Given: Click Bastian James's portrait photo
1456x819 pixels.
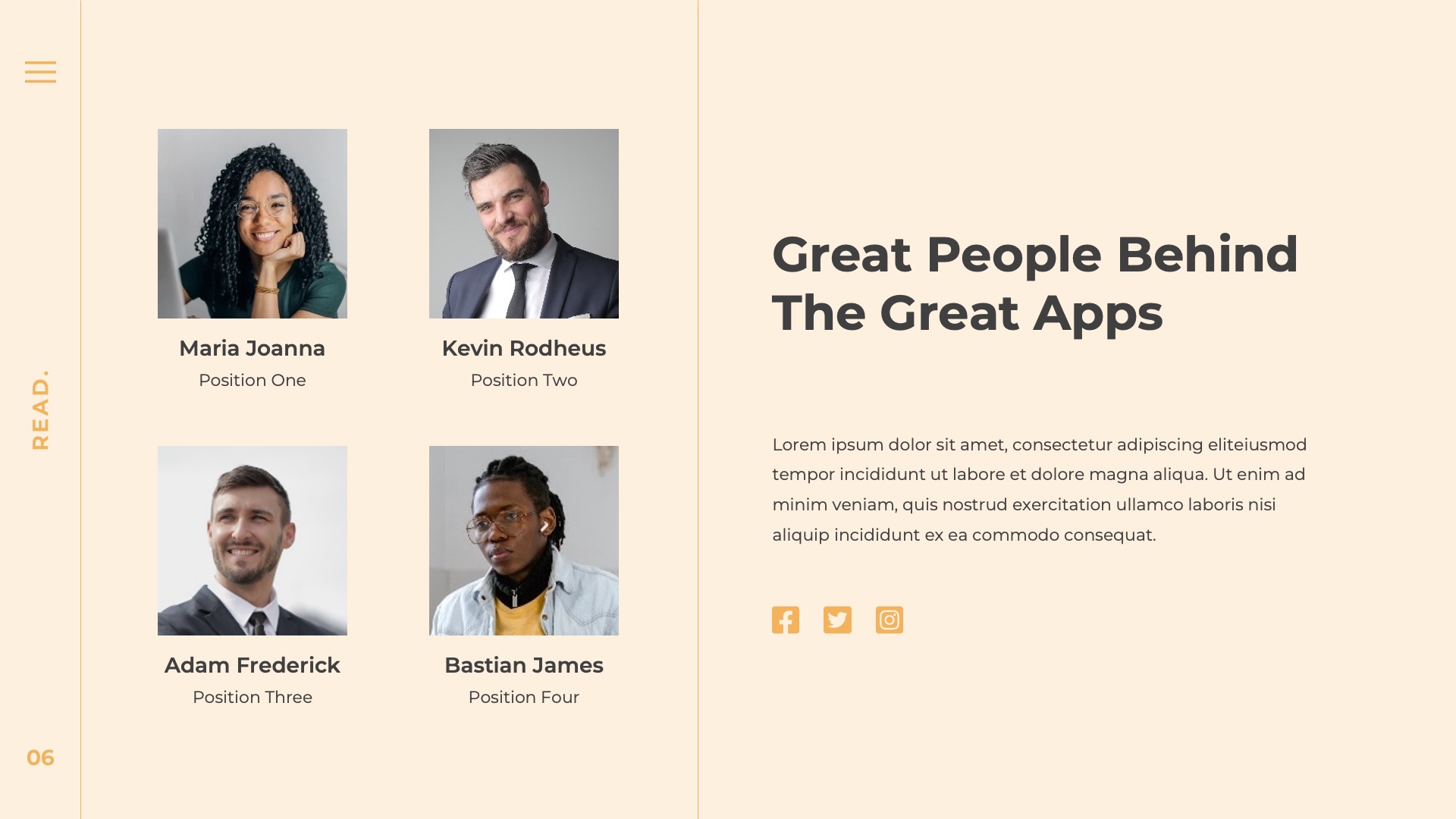Looking at the screenshot, I should [x=524, y=541].
